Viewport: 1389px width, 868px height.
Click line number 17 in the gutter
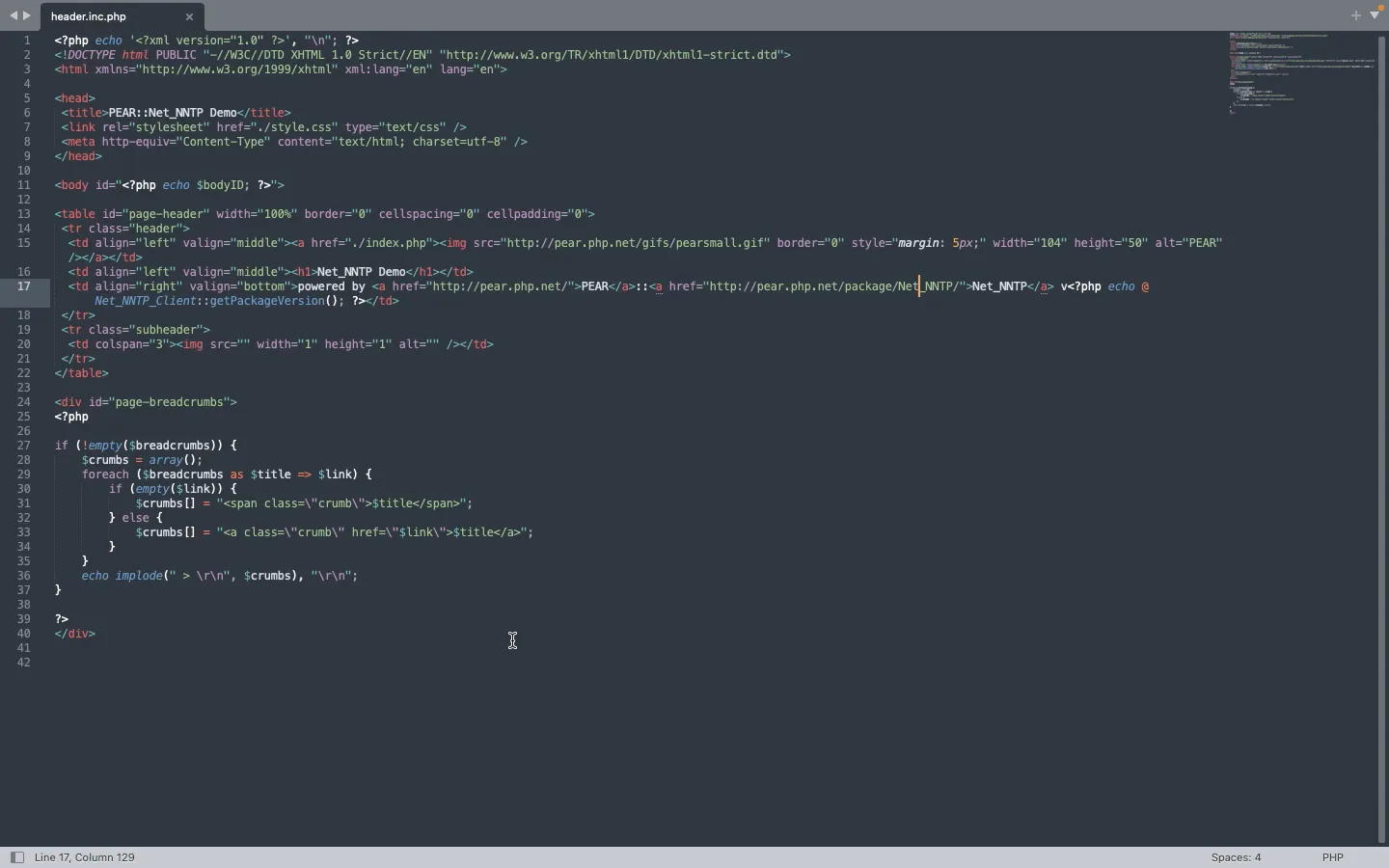click(x=24, y=286)
